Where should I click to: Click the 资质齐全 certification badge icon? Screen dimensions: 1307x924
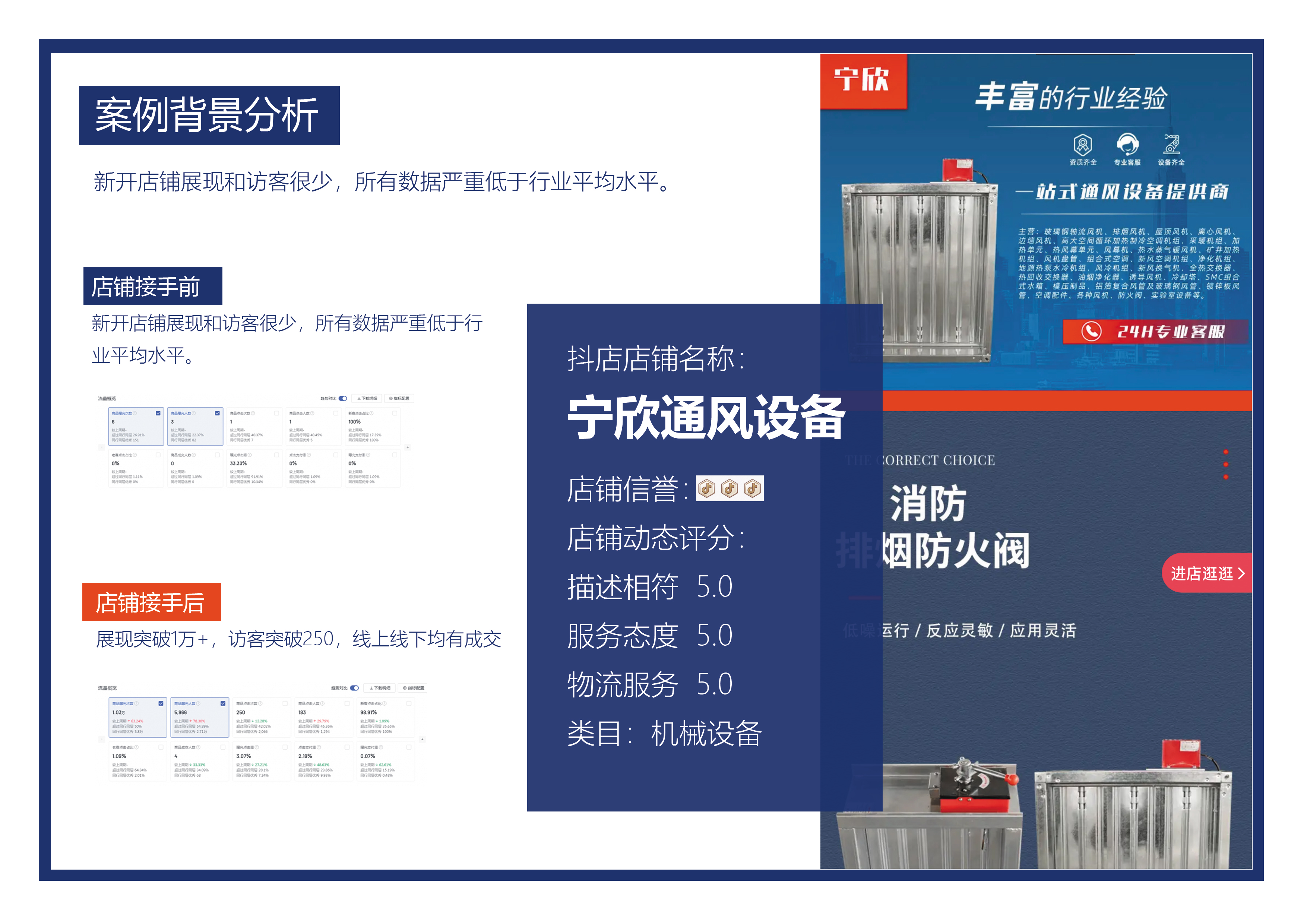coord(1082,145)
